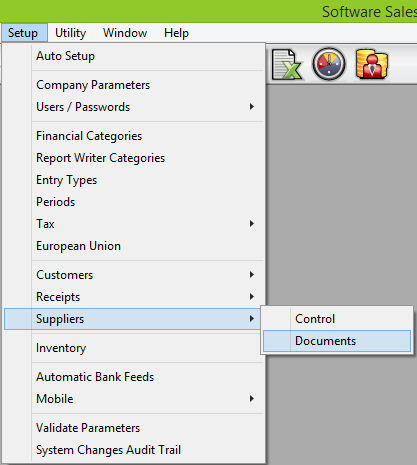Expand the Tax submenu arrow
This screenshot has height=465, width=417.
pos(252,224)
